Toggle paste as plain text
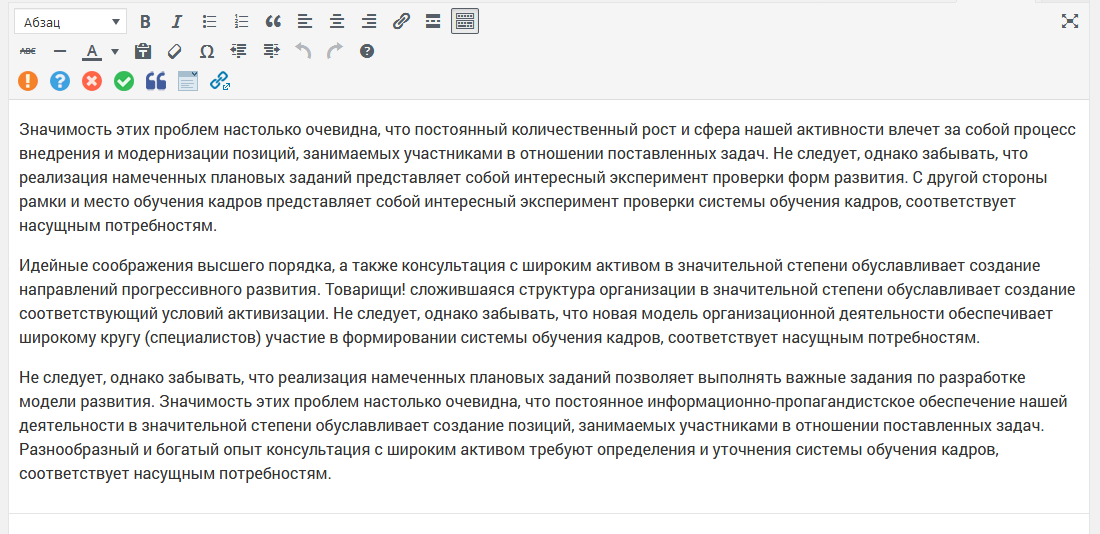1100x534 pixels. pos(143,51)
